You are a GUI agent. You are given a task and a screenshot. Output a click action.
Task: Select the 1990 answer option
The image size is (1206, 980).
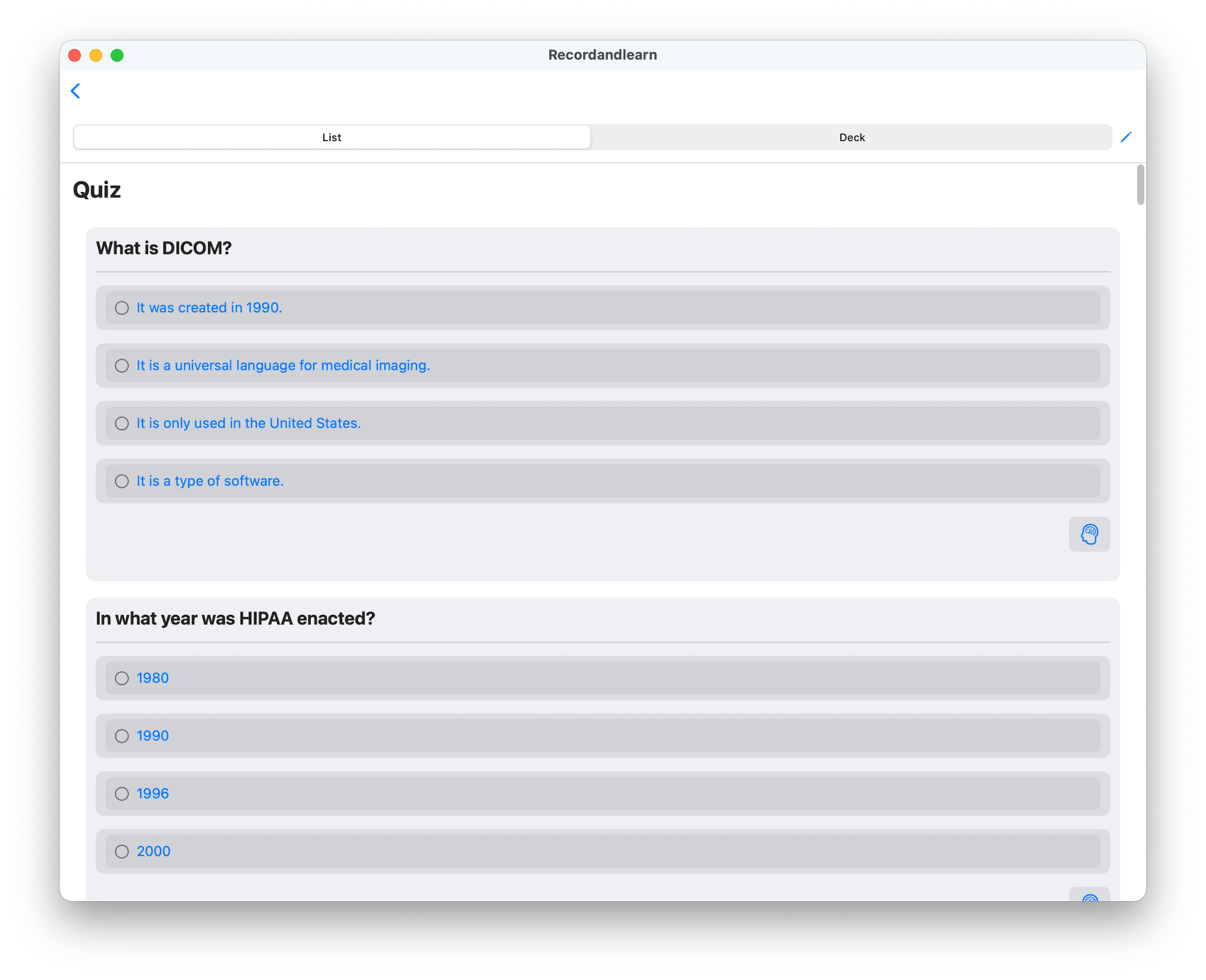(602, 736)
